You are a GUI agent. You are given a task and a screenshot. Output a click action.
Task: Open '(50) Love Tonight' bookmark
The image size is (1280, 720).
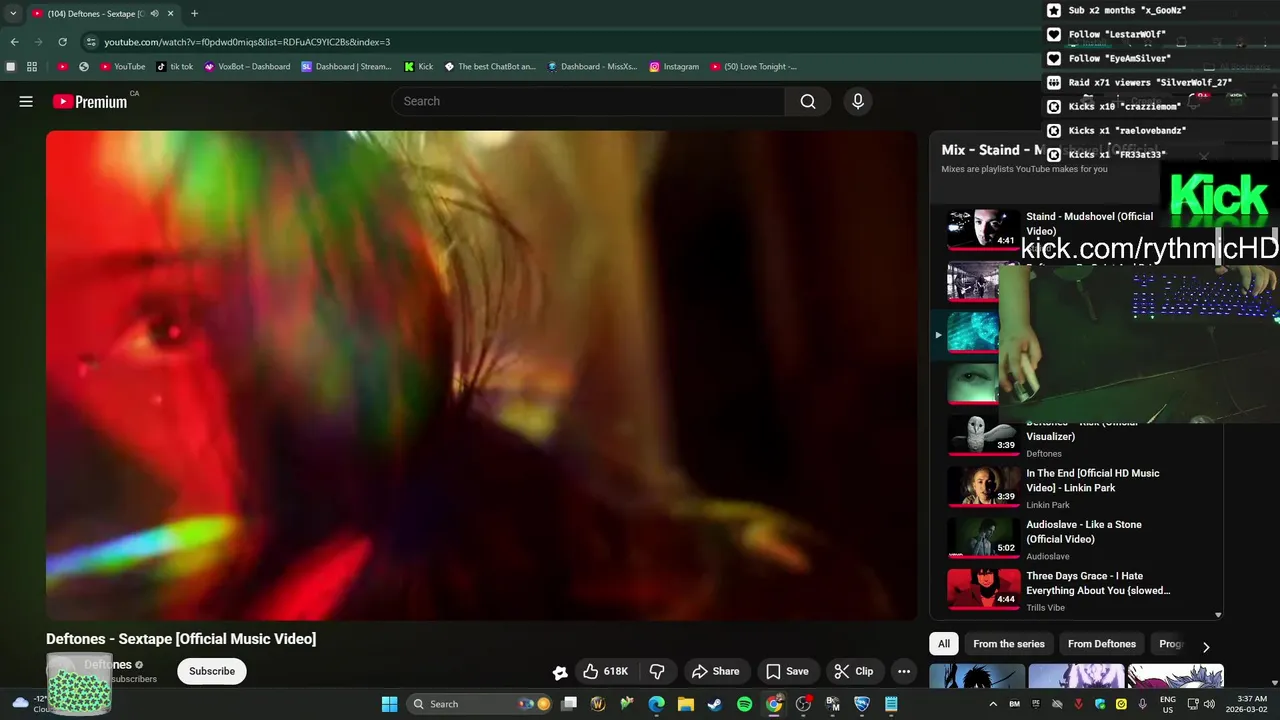pyautogui.click(x=754, y=67)
